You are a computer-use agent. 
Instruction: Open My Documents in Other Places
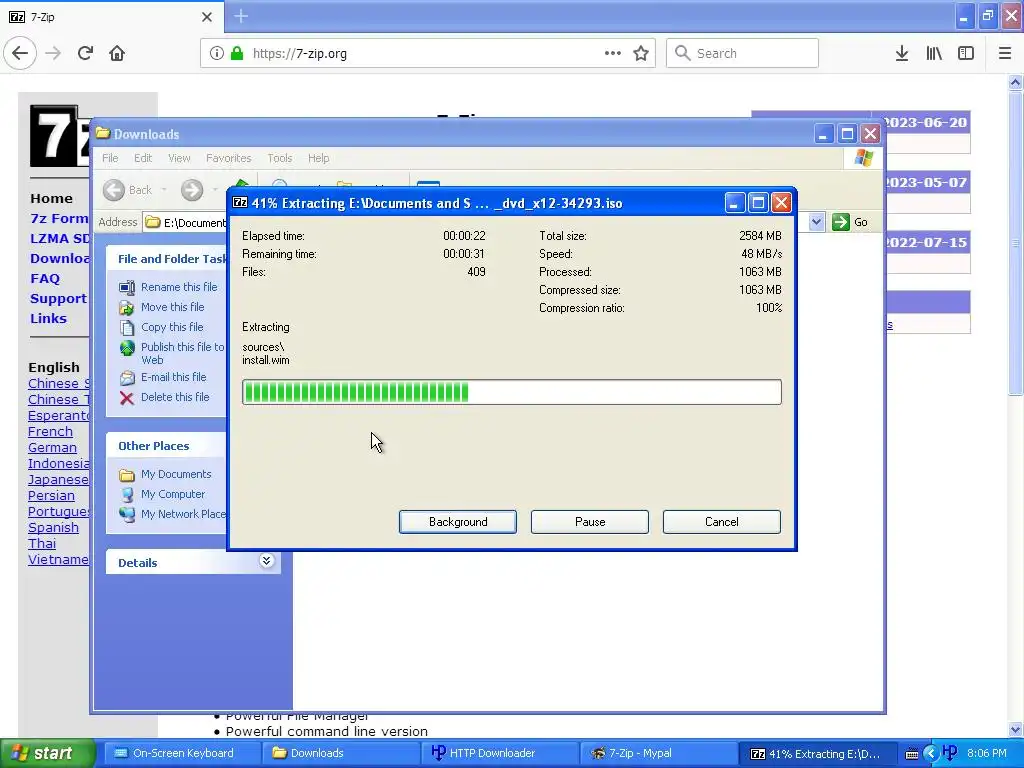click(x=176, y=474)
